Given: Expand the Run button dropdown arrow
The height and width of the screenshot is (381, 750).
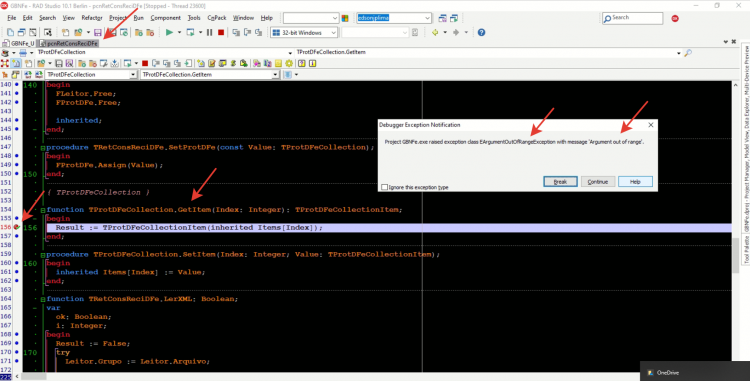Looking at the screenshot, I should pyautogui.click(x=179, y=33).
